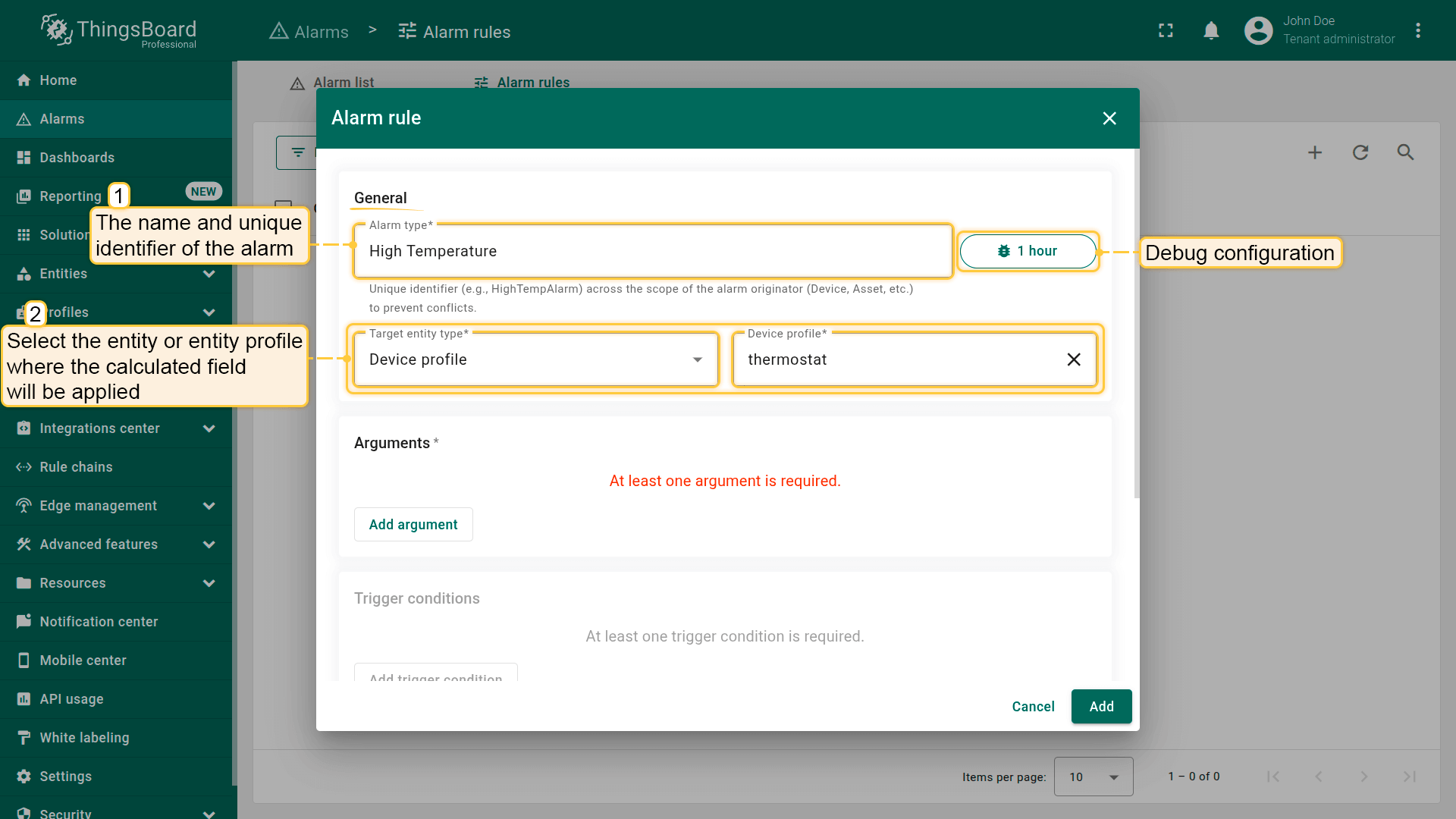
Task: Click the refresh icon in table toolbar
Action: tap(1360, 152)
